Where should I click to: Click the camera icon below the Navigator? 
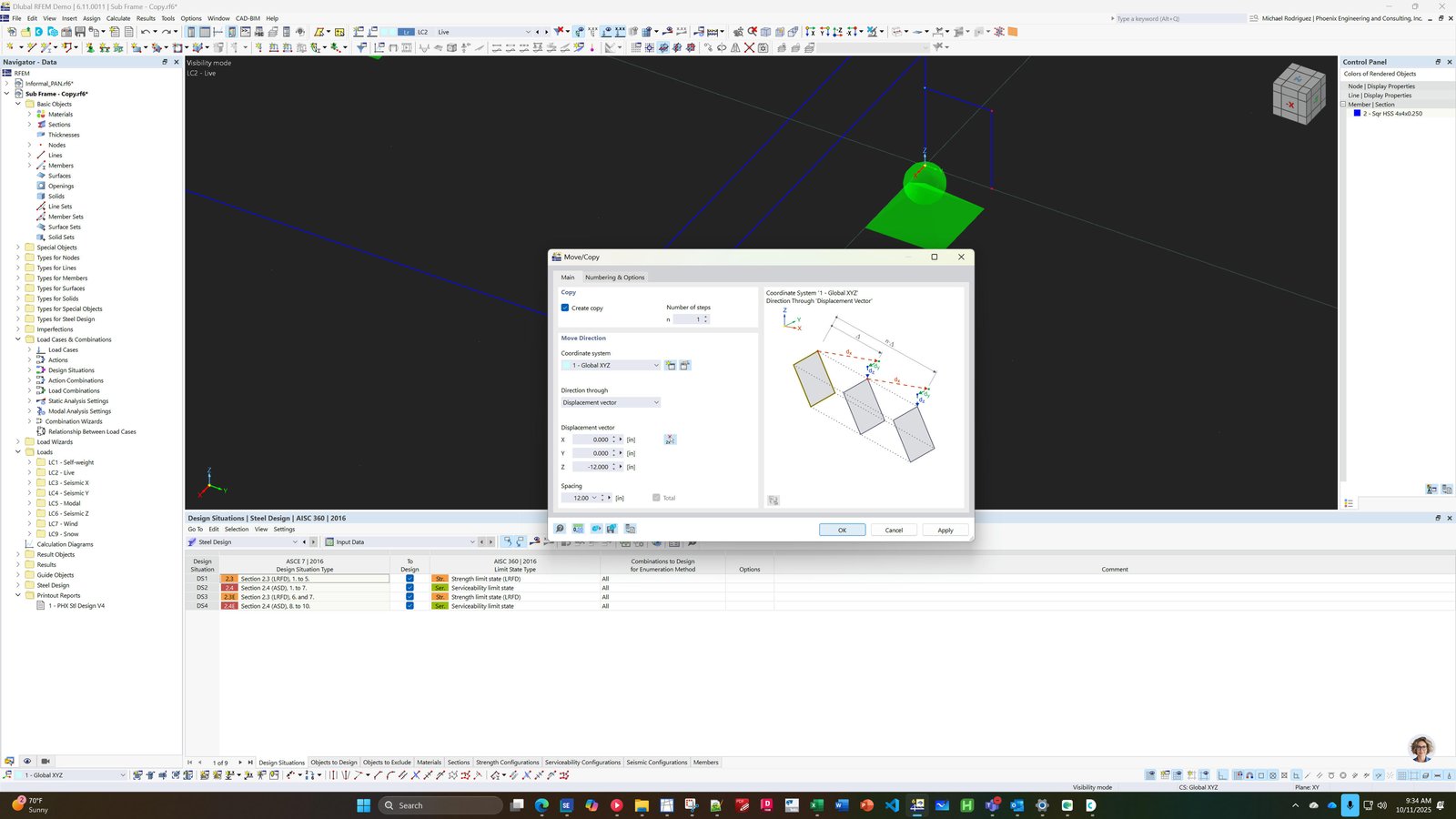(45, 761)
